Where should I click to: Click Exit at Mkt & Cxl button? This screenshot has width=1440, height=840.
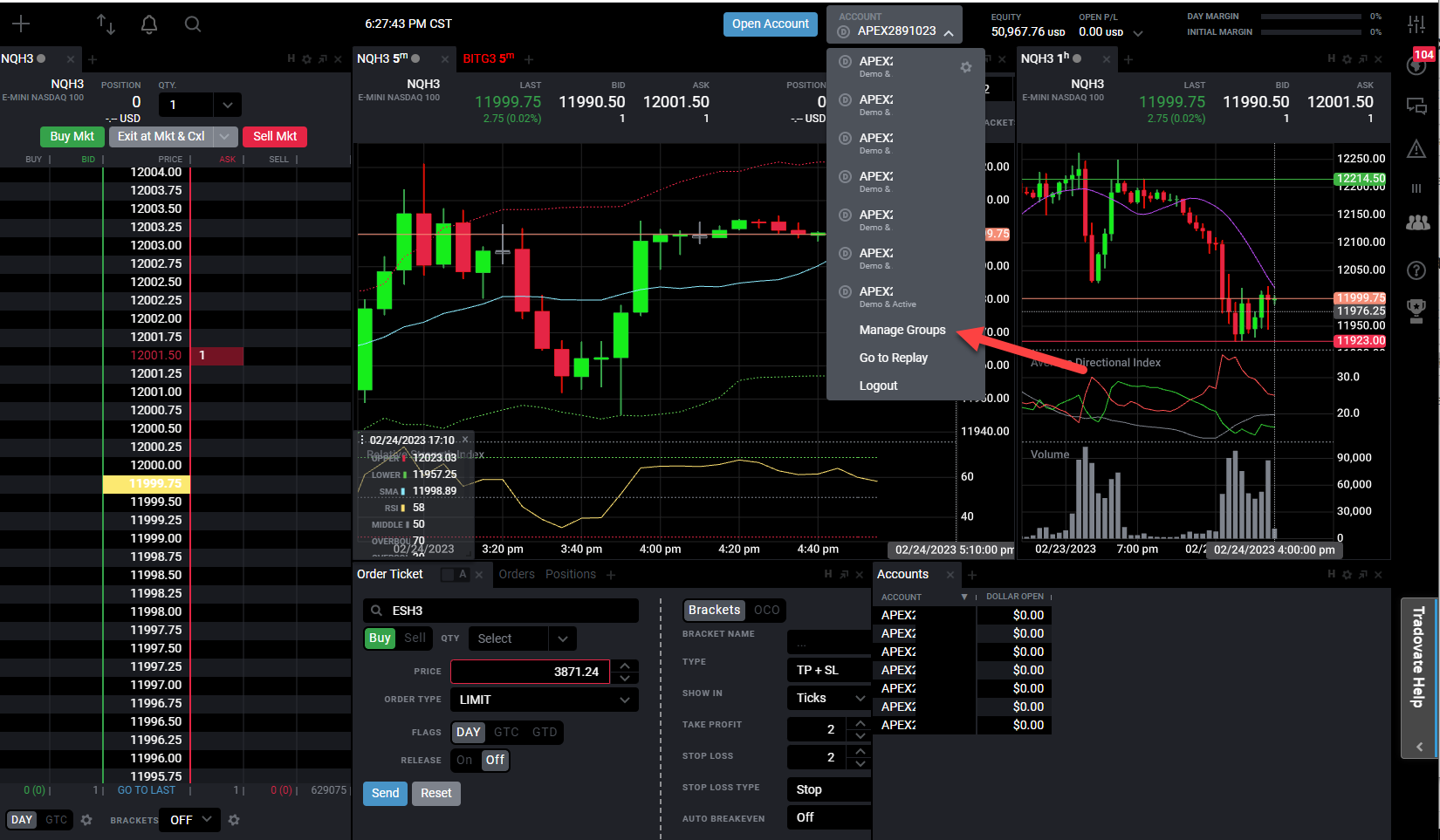161,137
